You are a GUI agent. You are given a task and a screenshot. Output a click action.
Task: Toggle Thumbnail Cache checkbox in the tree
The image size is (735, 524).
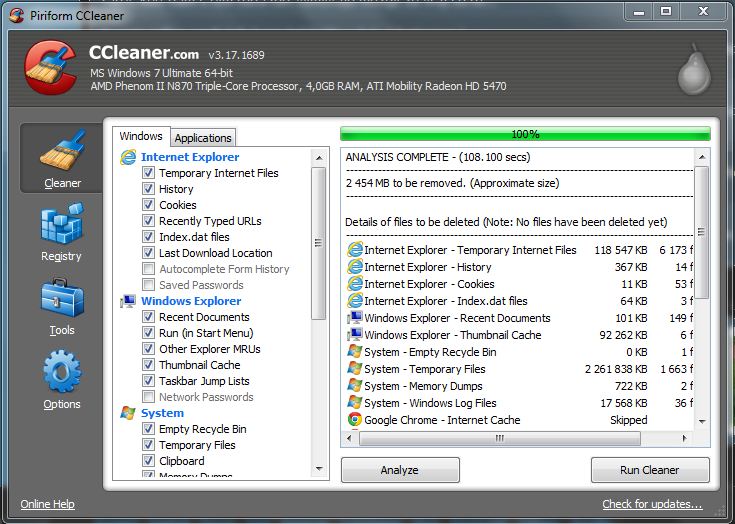point(148,365)
